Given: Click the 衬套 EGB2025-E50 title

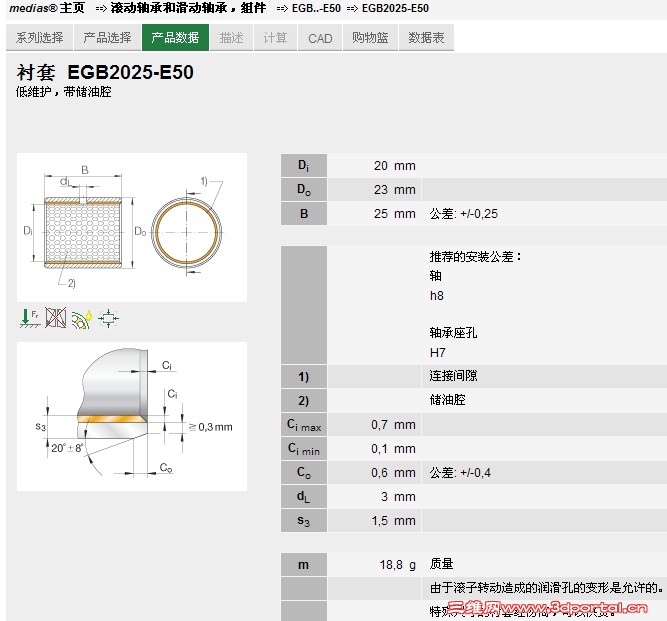Looking at the screenshot, I should 105,72.
